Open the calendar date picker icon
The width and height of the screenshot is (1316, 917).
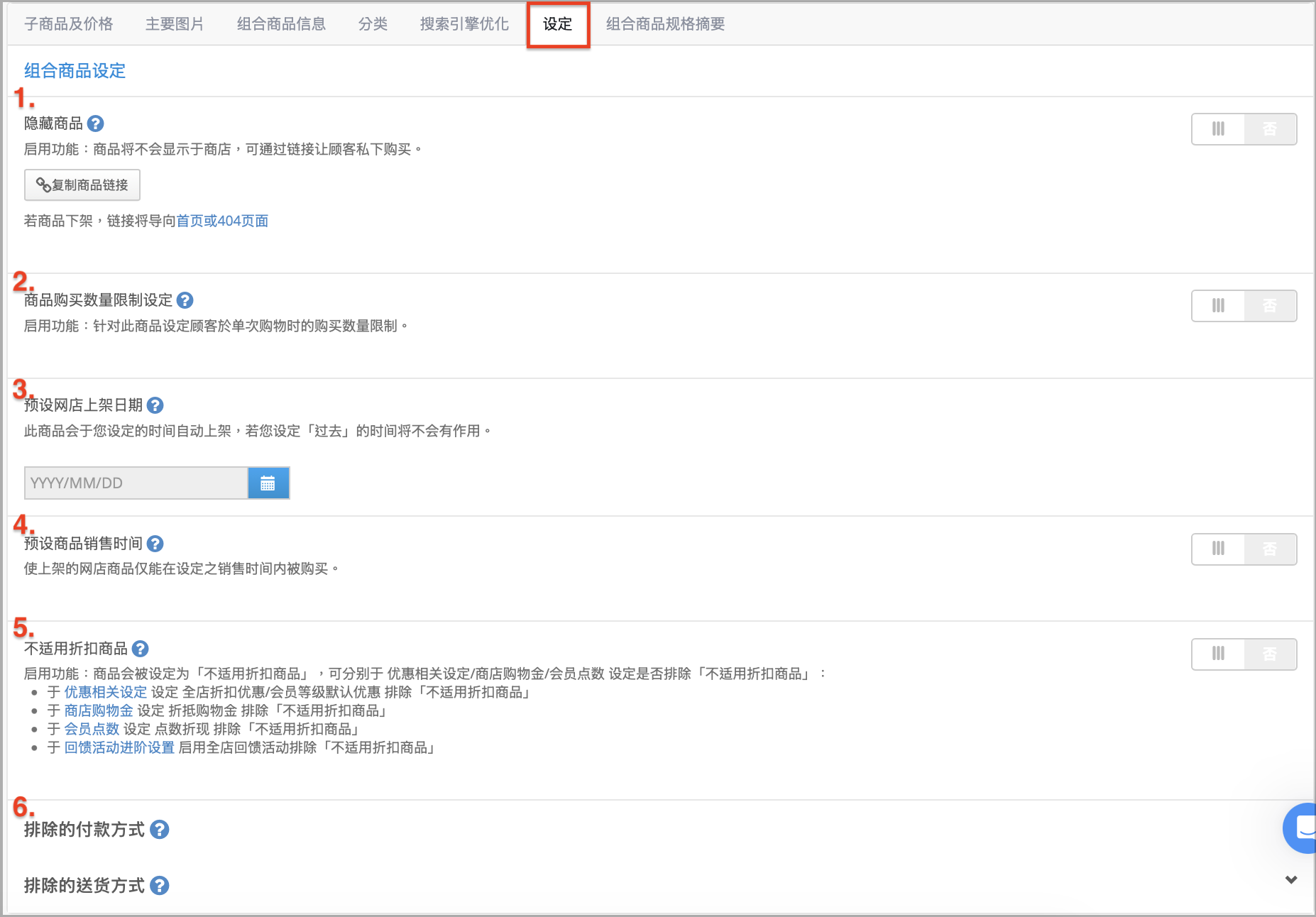(x=268, y=483)
